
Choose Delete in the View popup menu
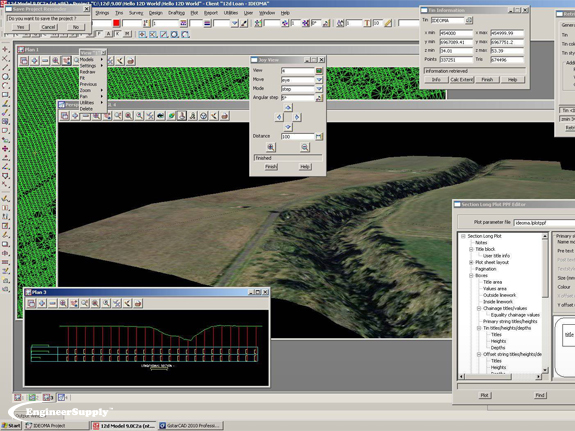click(x=86, y=109)
